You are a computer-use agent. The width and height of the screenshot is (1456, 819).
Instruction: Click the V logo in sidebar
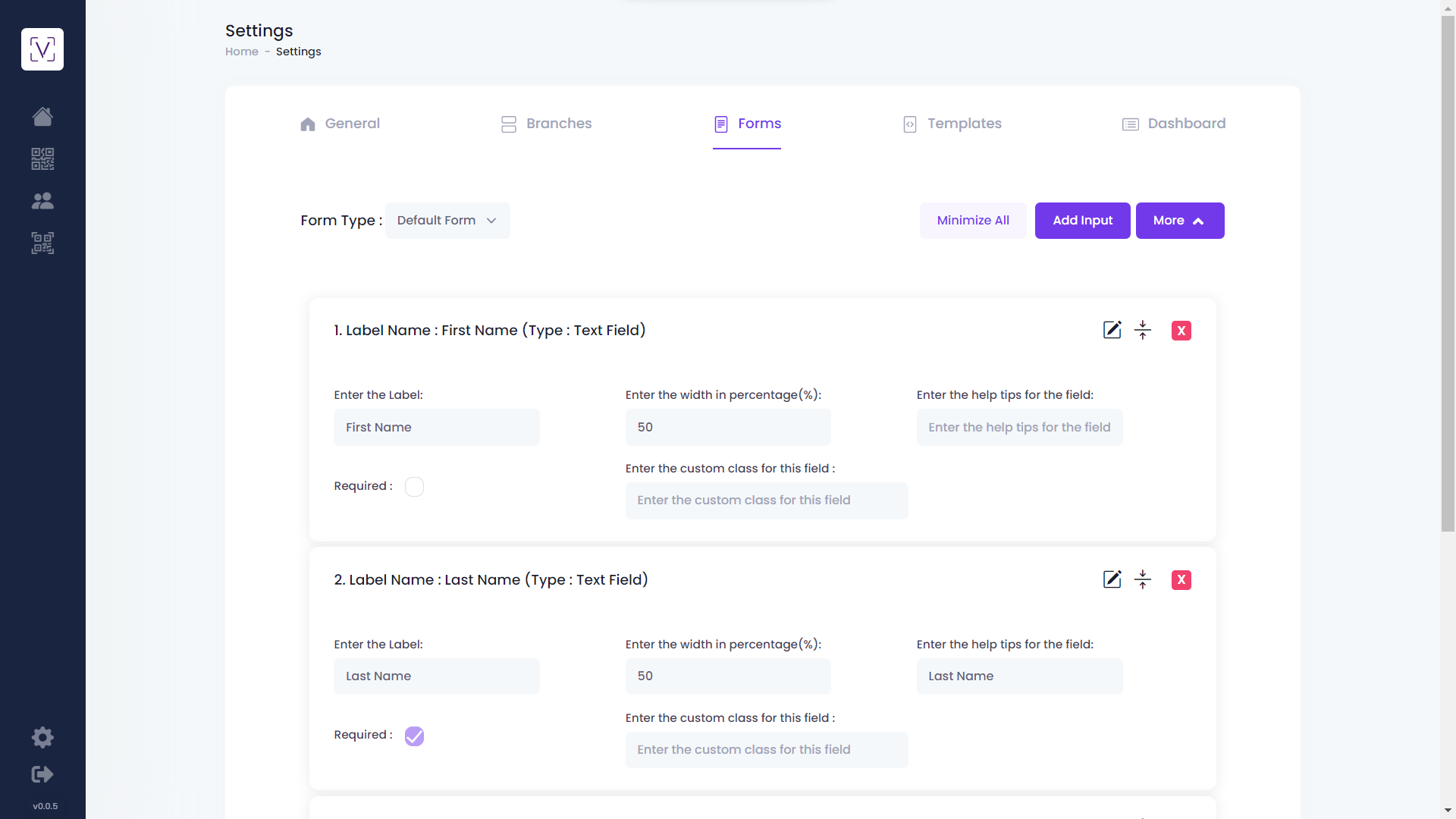(x=42, y=49)
